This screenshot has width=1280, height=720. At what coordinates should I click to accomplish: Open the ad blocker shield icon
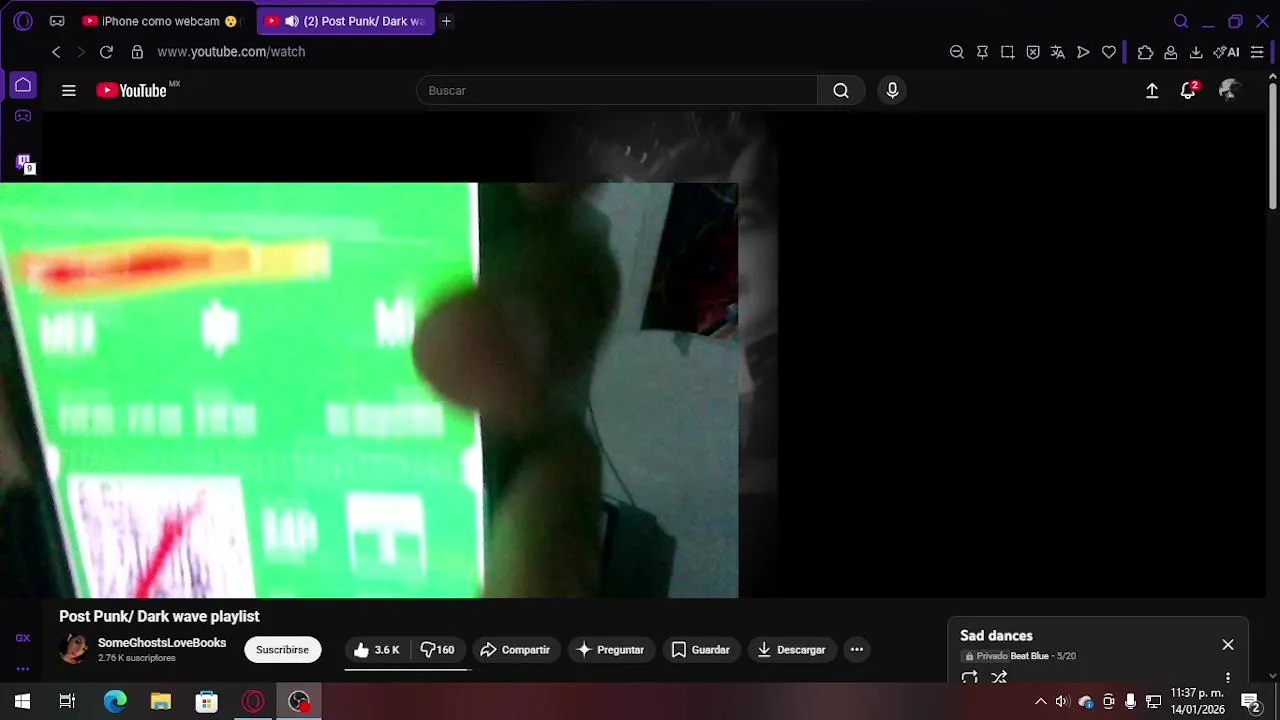tap(1033, 52)
